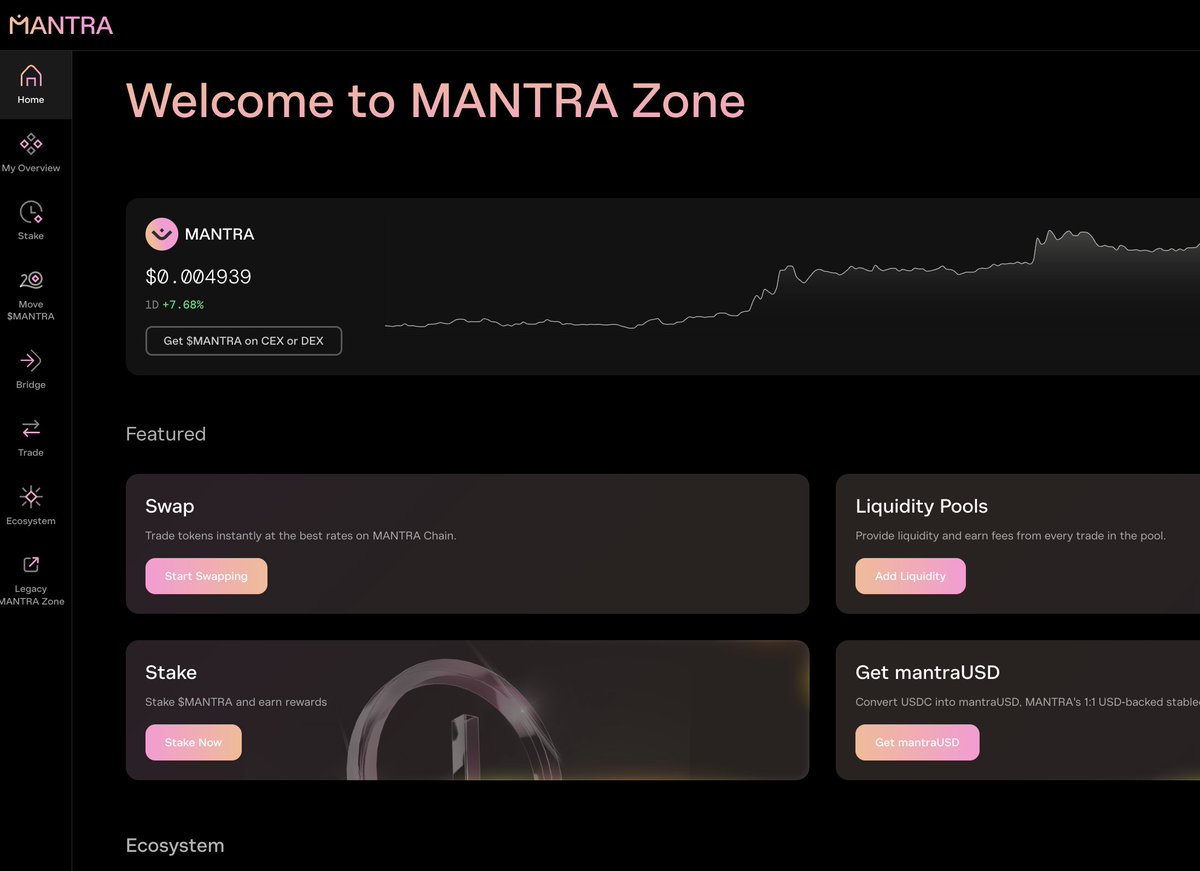
Task: Open the Home sidebar icon
Action: point(31,76)
